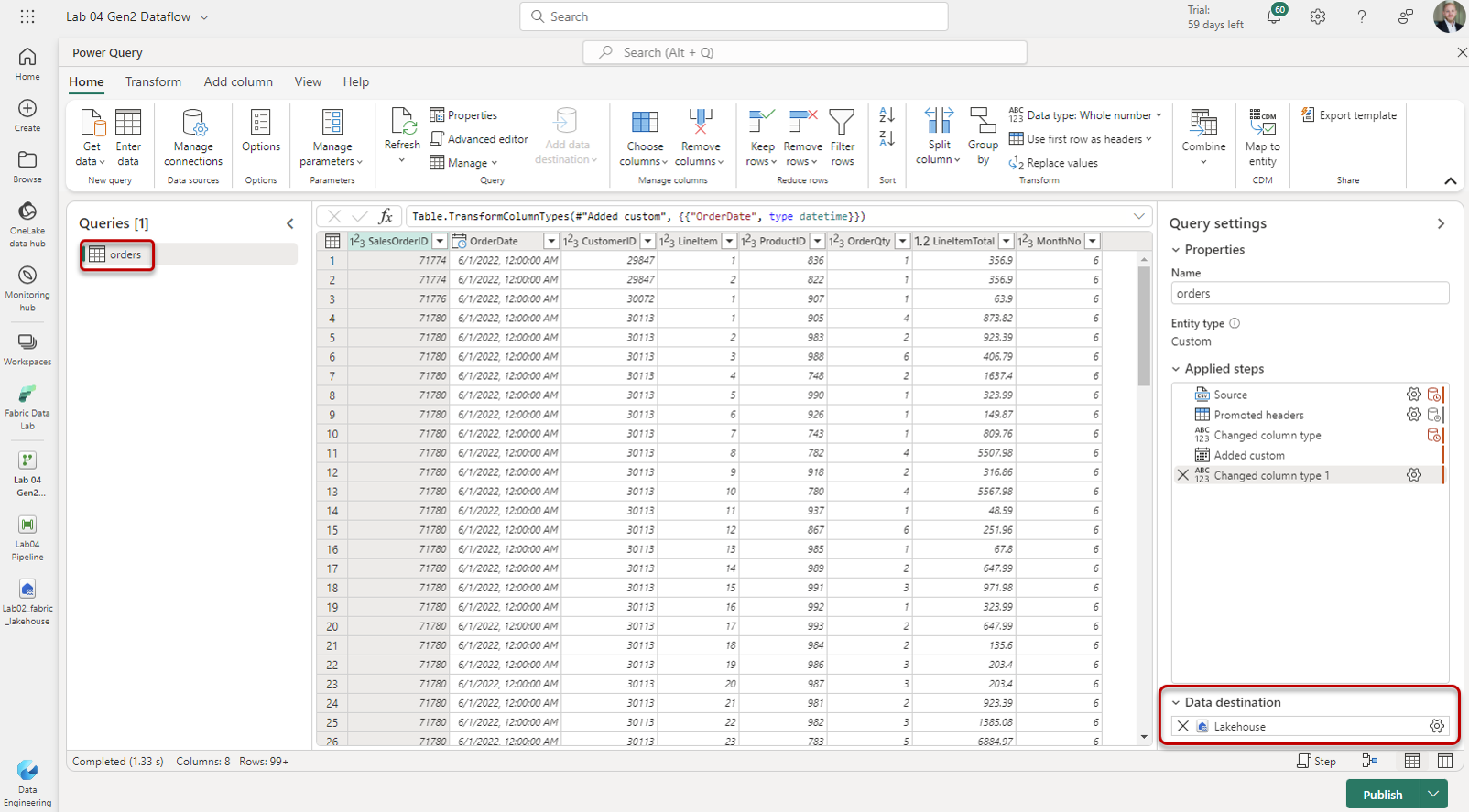Open Workspaces in the left rail

27,349
